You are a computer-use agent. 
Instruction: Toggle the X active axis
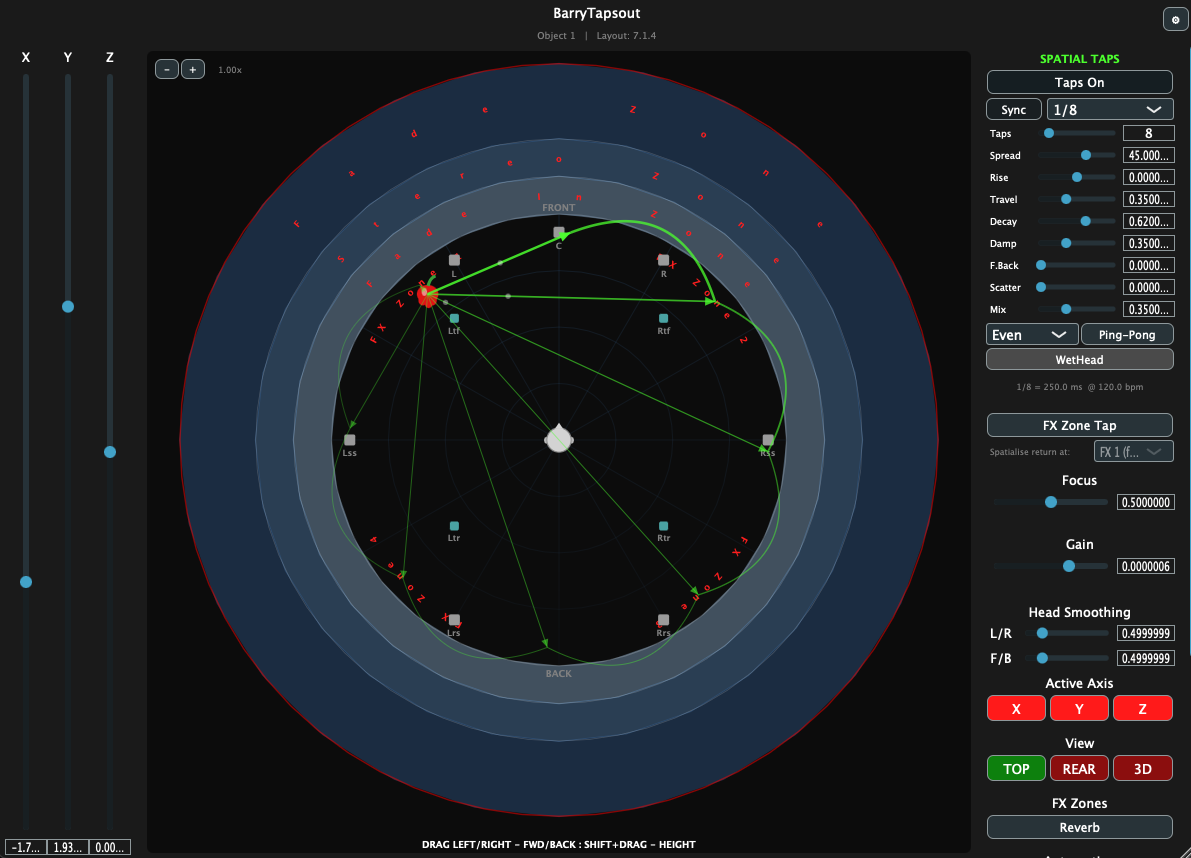(x=1016, y=708)
